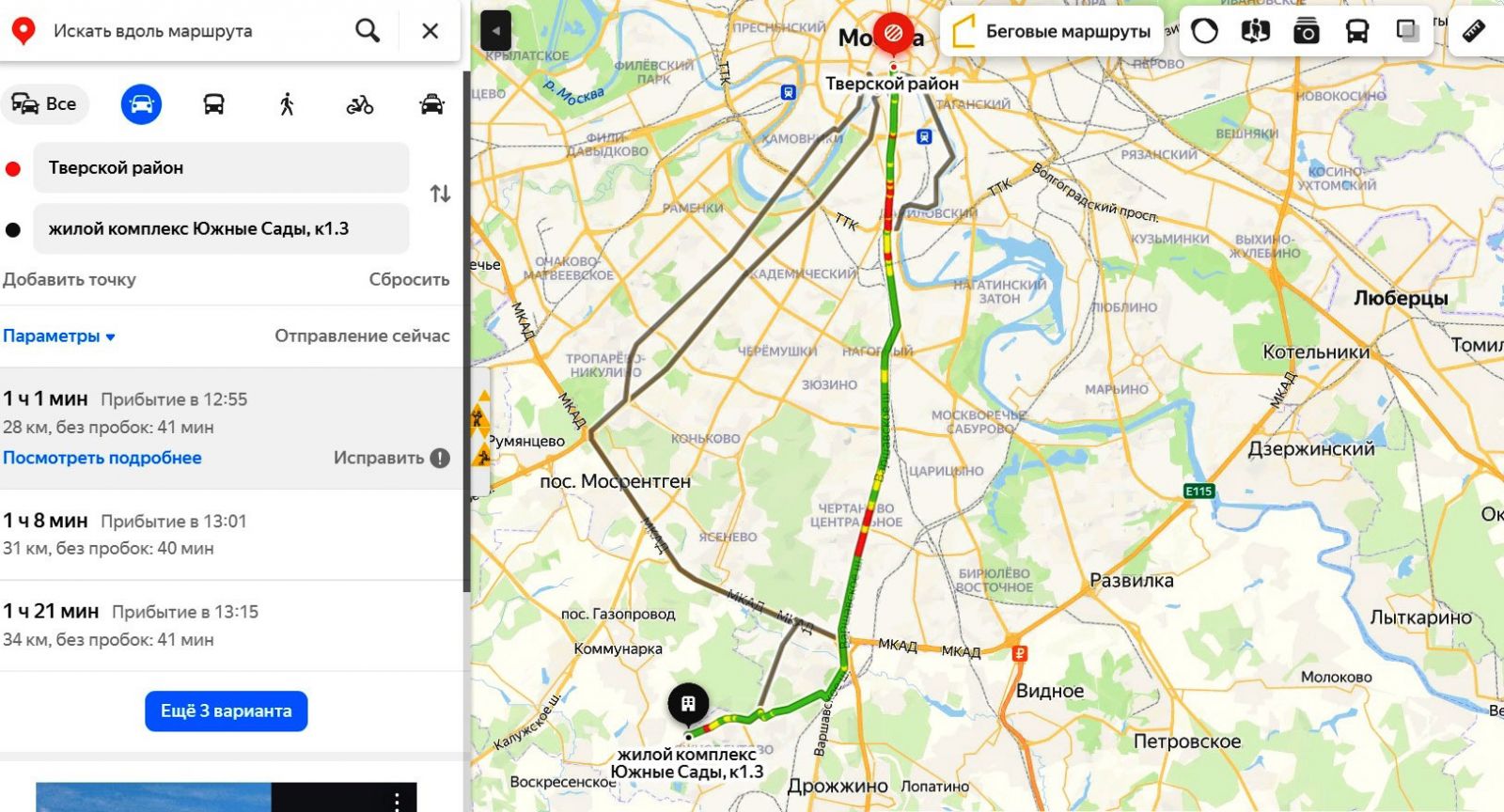Click the Молоково label on map
Viewport: 1504px width, 812px height.
[x=1336, y=677]
